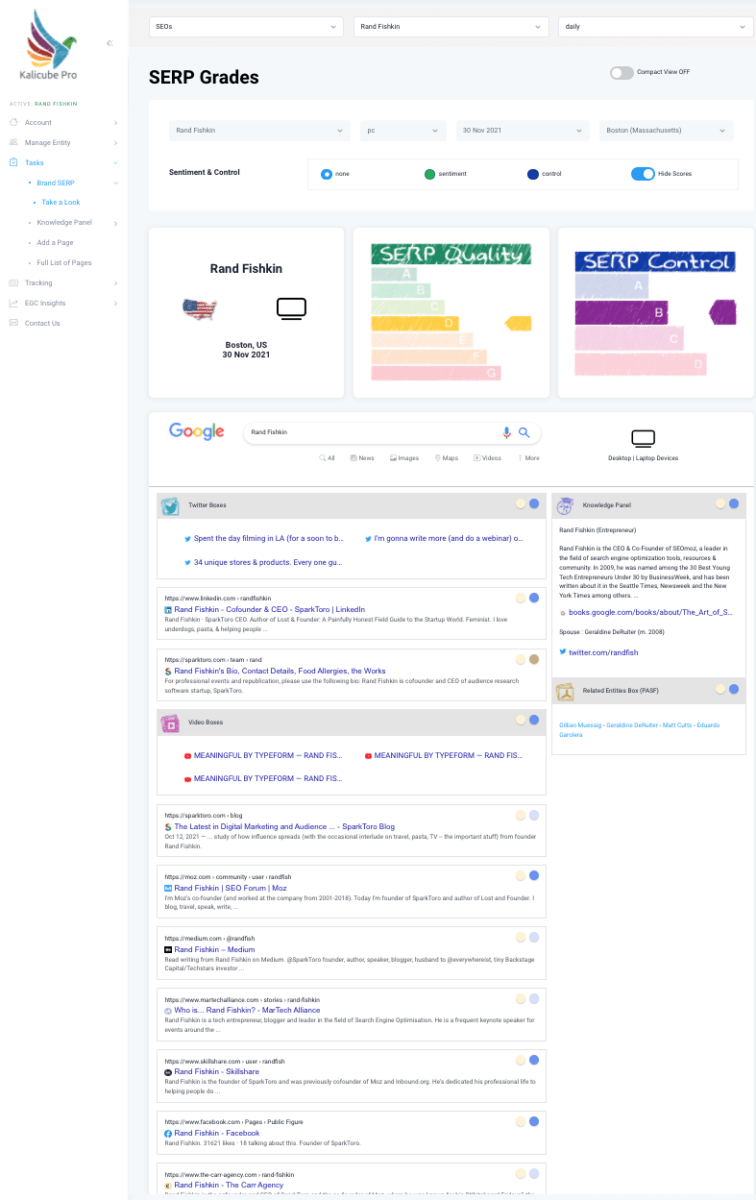Screen dimensions: 756x1200
Task: Click the Knowledge Panel section icon
Action: (565, 505)
